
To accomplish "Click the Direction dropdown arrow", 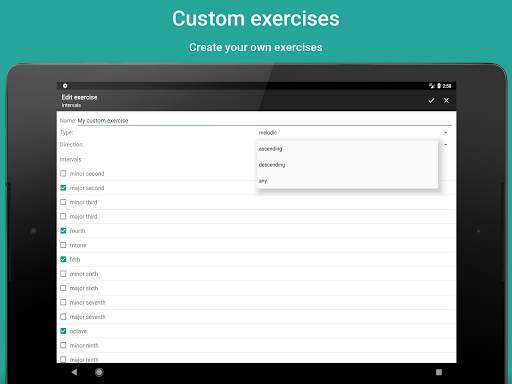I will point(446,145).
